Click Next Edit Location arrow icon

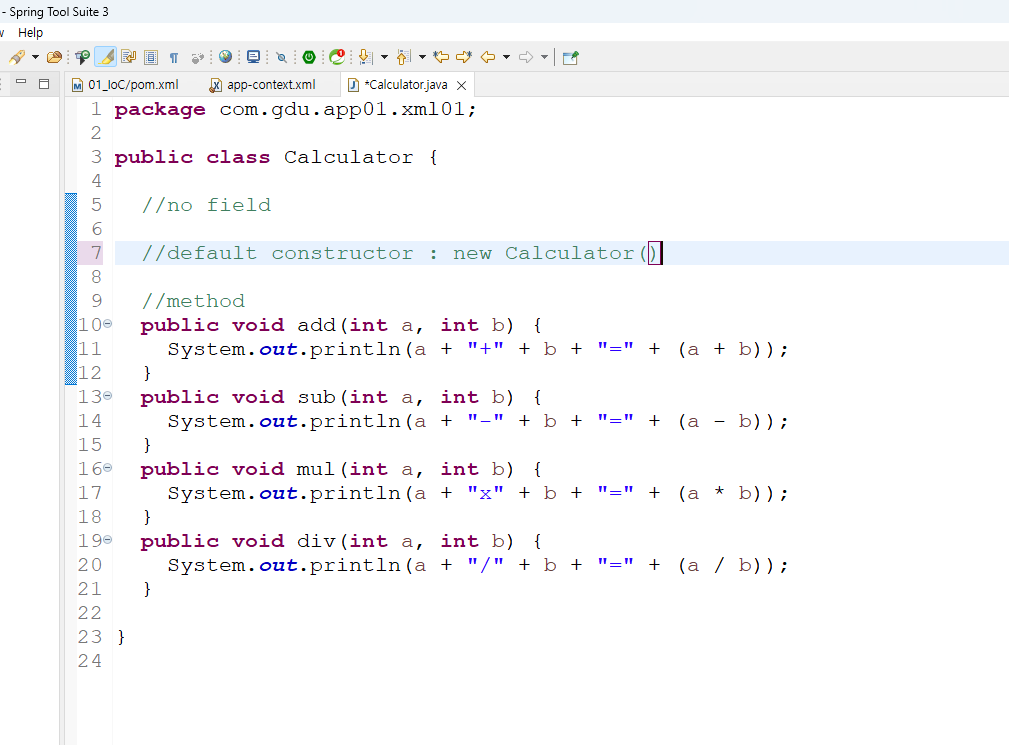[464, 57]
